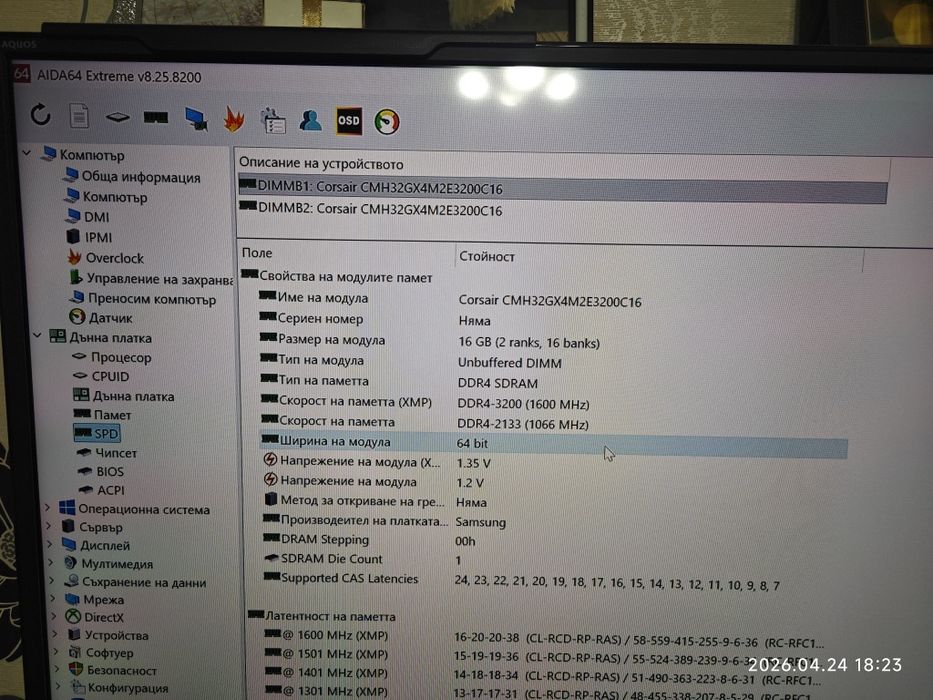
Task: Select the Софтуер tree item
Action: pos(101,652)
